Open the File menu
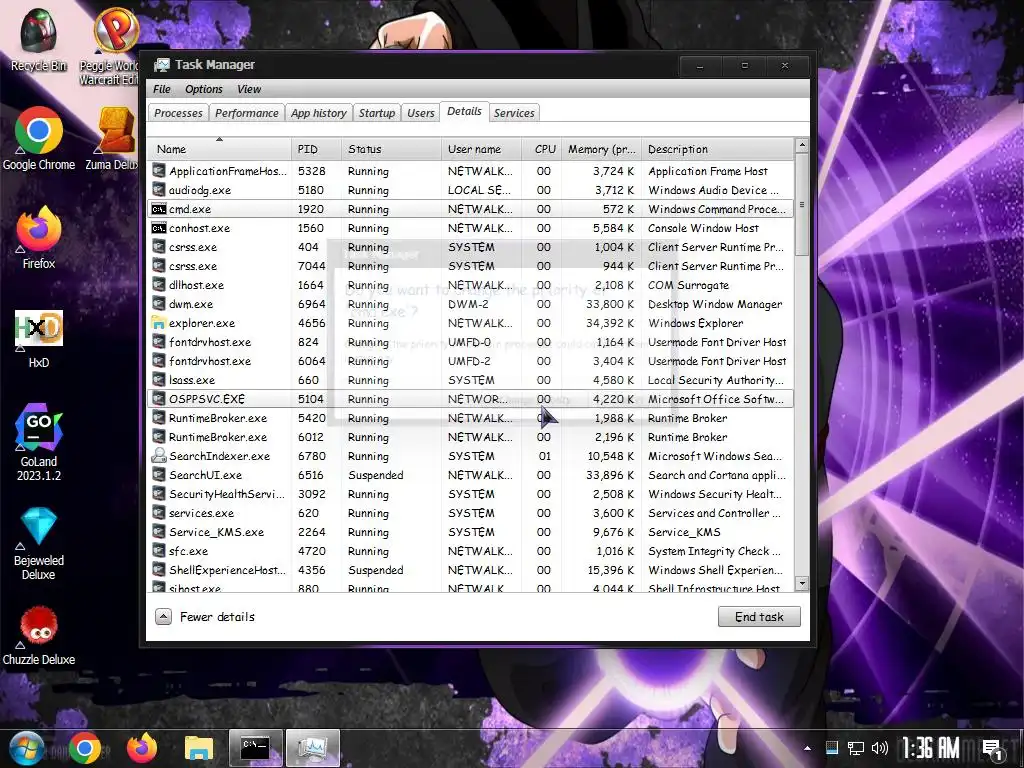The width and height of the screenshot is (1024, 768). point(161,89)
